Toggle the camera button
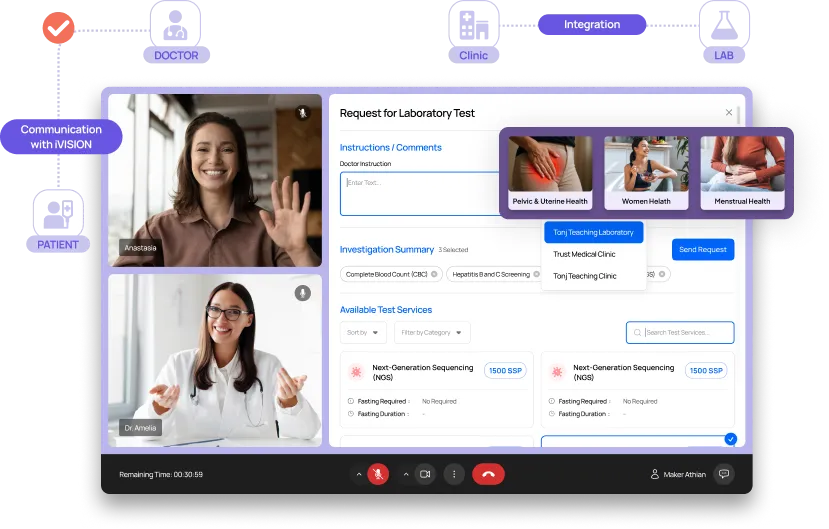This screenshot has height=529, width=829. pos(425,475)
